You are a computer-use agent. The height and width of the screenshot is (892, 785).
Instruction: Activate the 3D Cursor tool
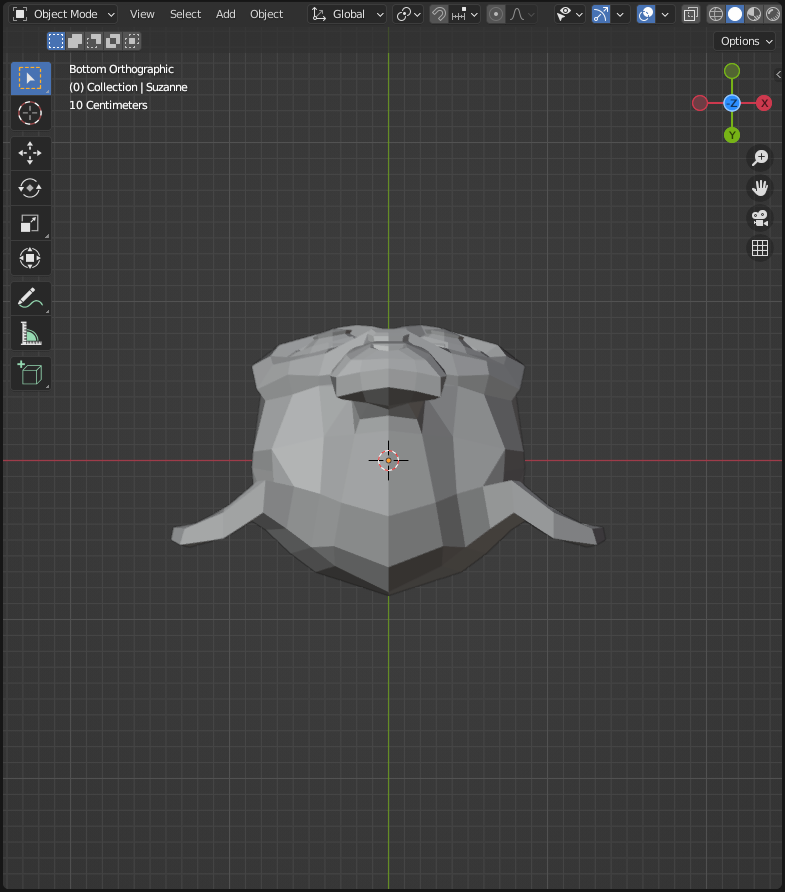click(x=31, y=113)
